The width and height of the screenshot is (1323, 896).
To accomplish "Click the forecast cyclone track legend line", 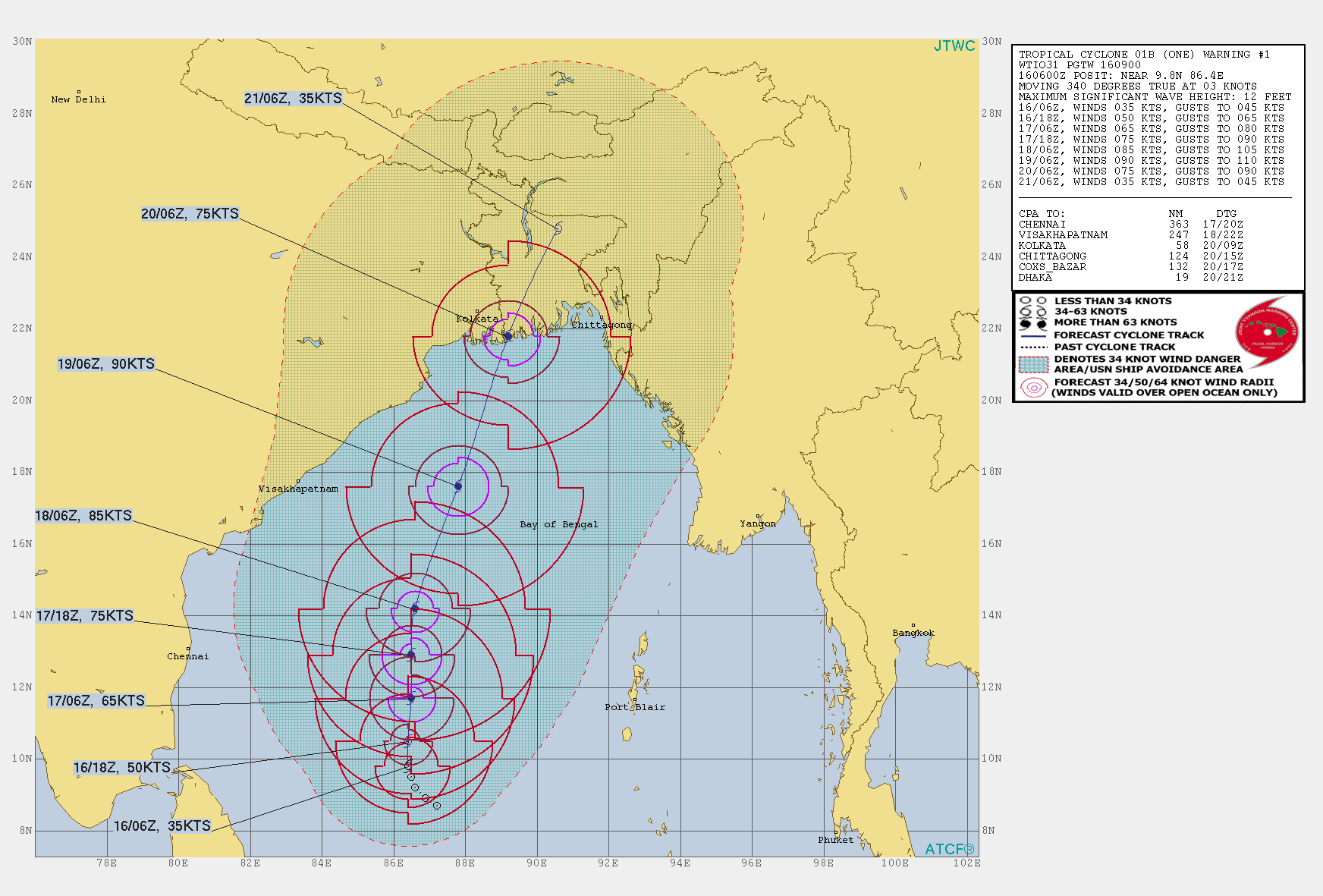I will pyautogui.click(x=1033, y=335).
